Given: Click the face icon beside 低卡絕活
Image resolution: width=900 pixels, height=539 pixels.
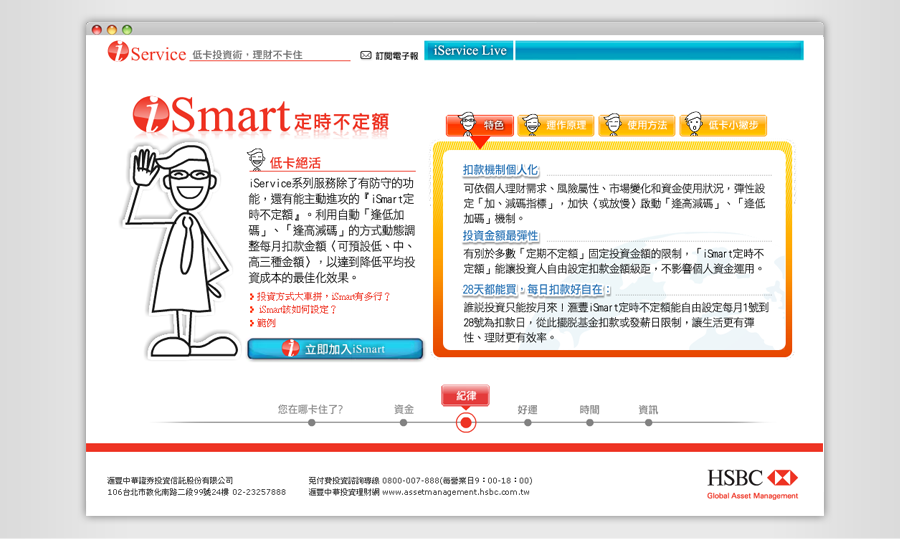Looking at the screenshot, I should [256, 159].
